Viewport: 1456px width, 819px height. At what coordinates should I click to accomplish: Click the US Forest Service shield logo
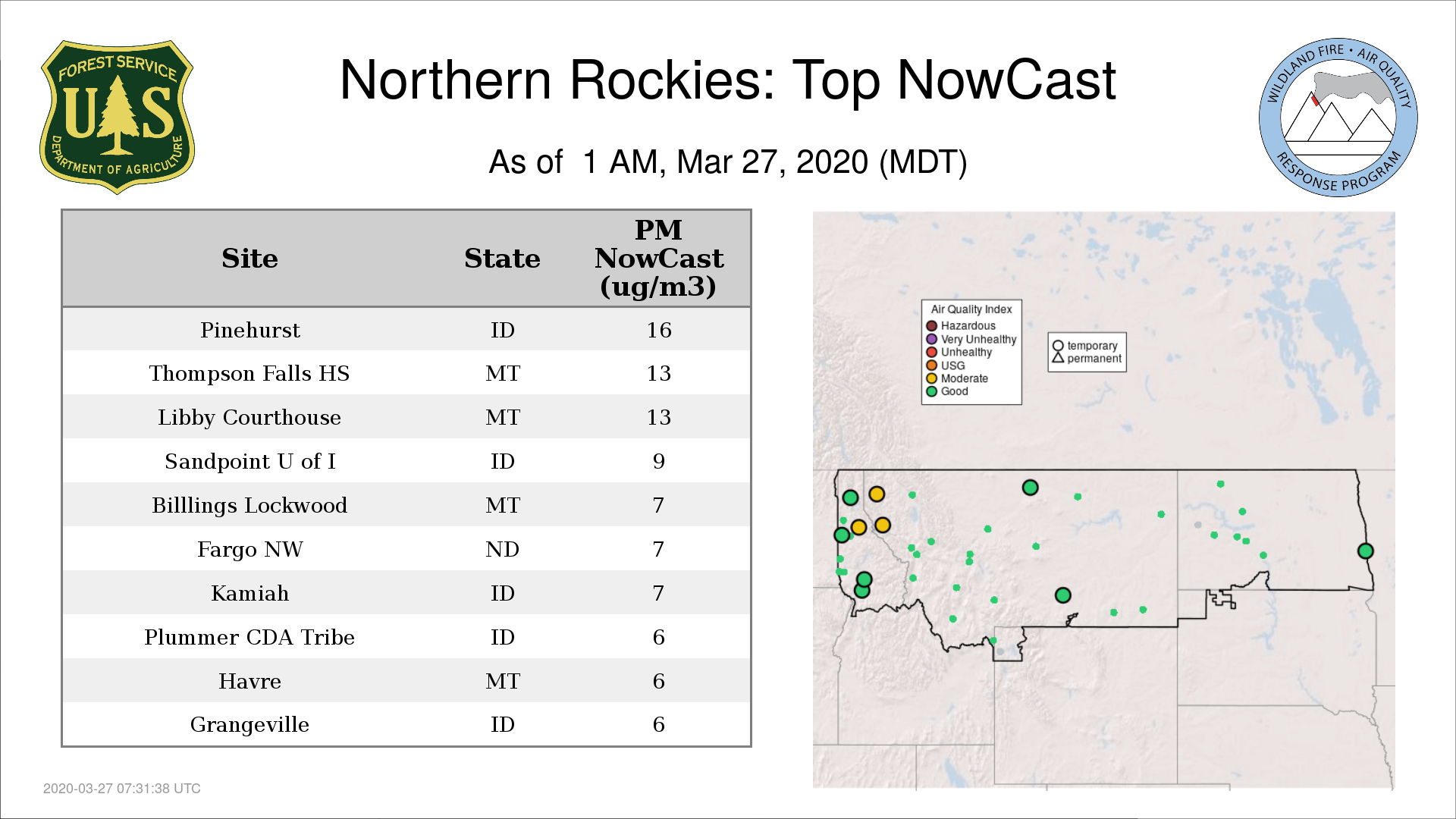pyautogui.click(x=117, y=118)
